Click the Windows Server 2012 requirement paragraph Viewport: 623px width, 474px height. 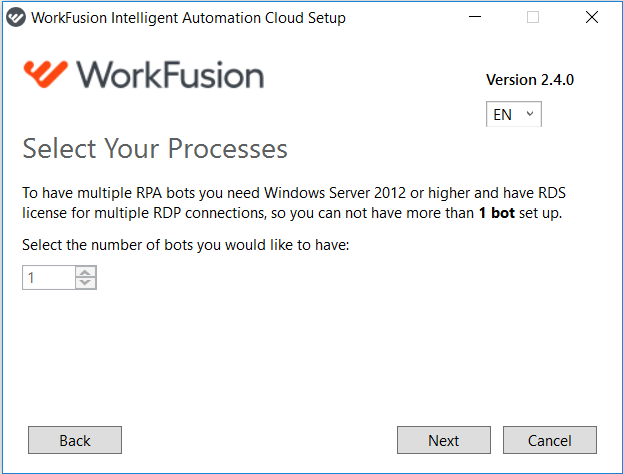point(294,203)
